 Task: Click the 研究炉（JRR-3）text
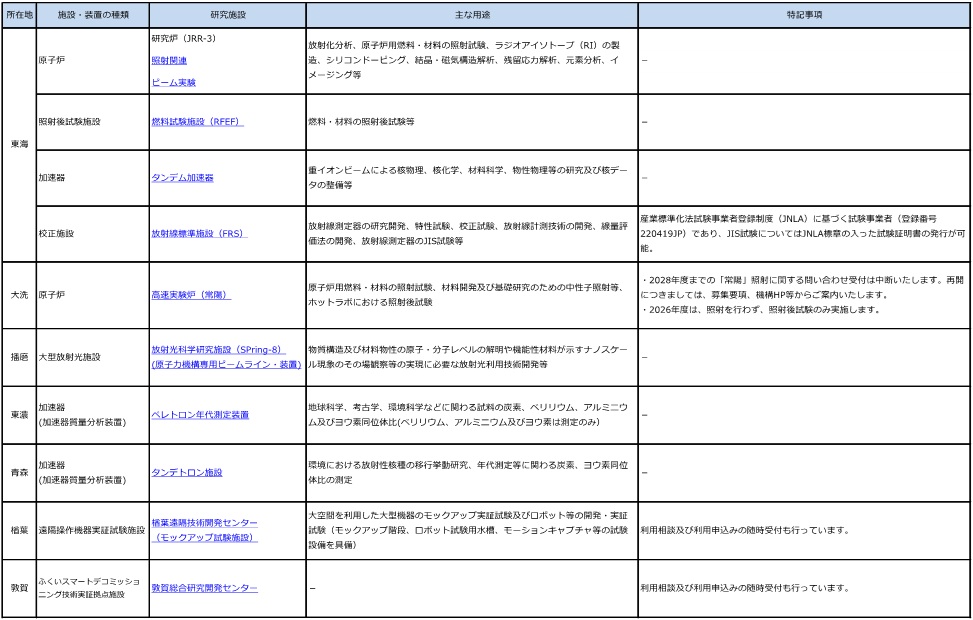[183, 38]
